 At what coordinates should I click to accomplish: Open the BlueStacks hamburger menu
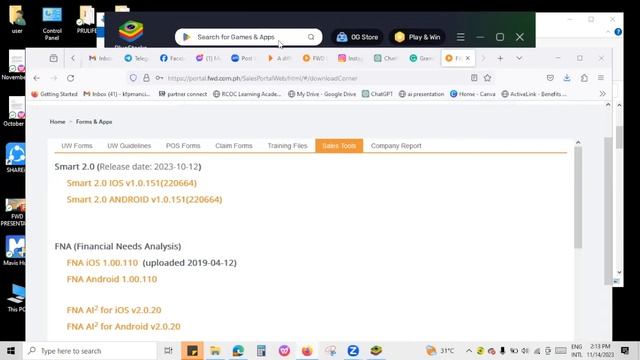[460, 37]
